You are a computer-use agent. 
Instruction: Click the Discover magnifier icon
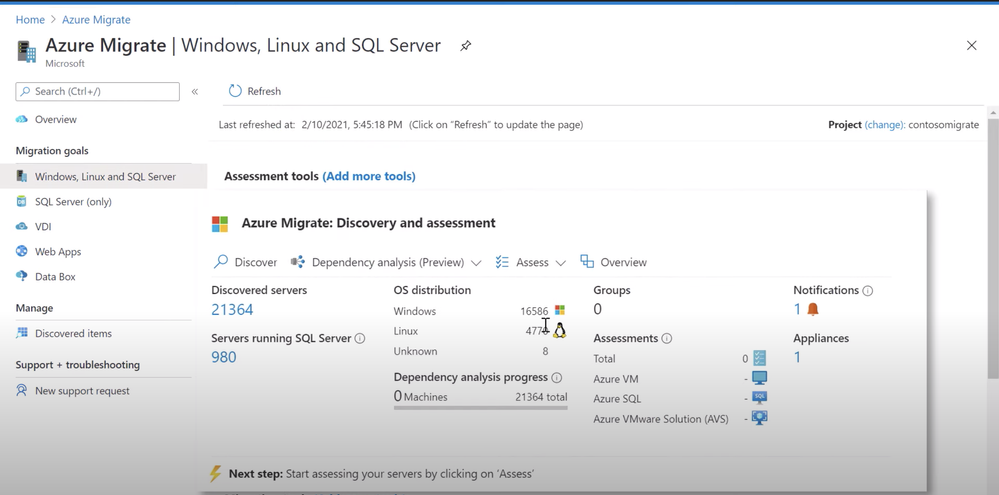coord(220,261)
